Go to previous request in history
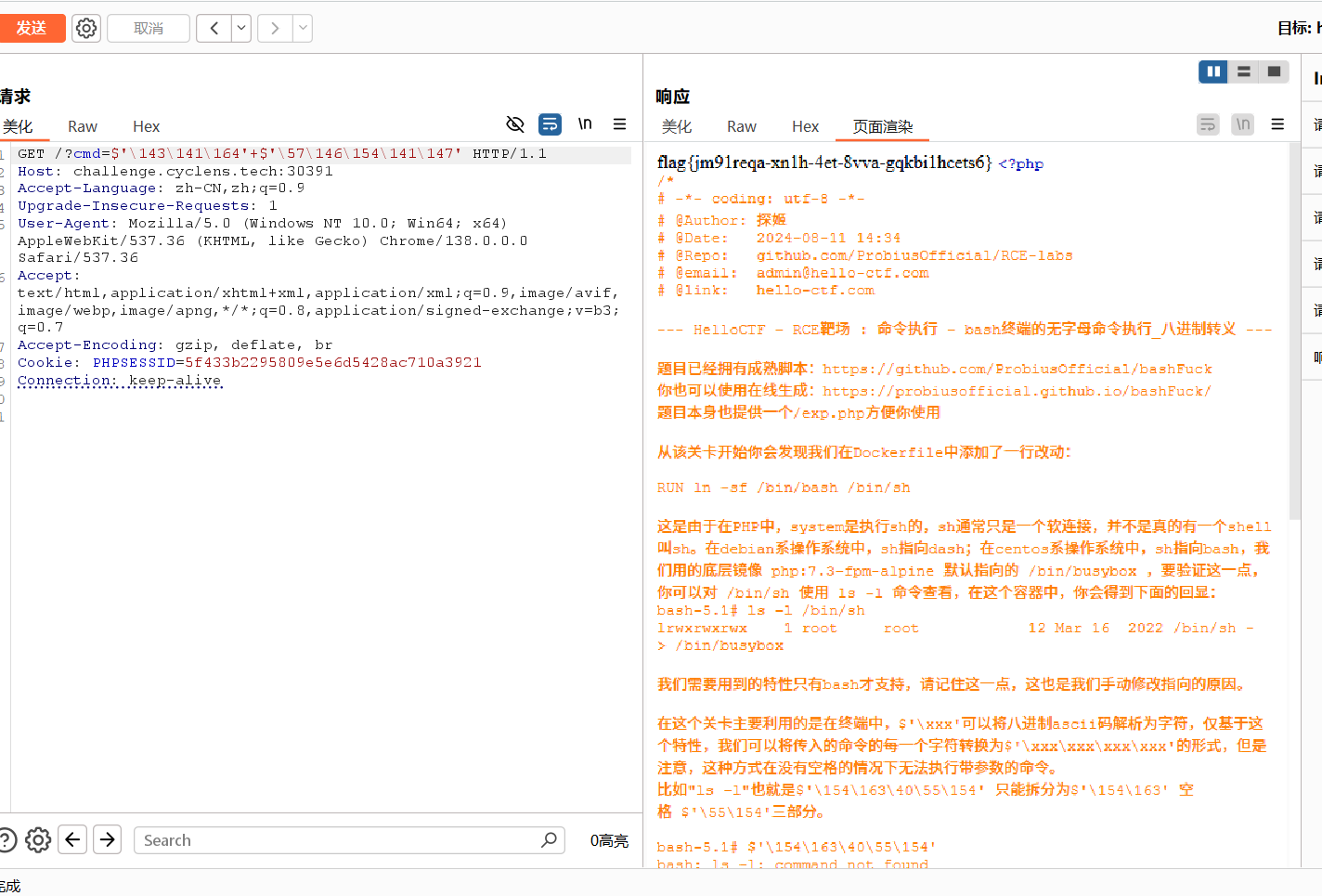The width and height of the screenshot is (1322, 896). (214, 28)
